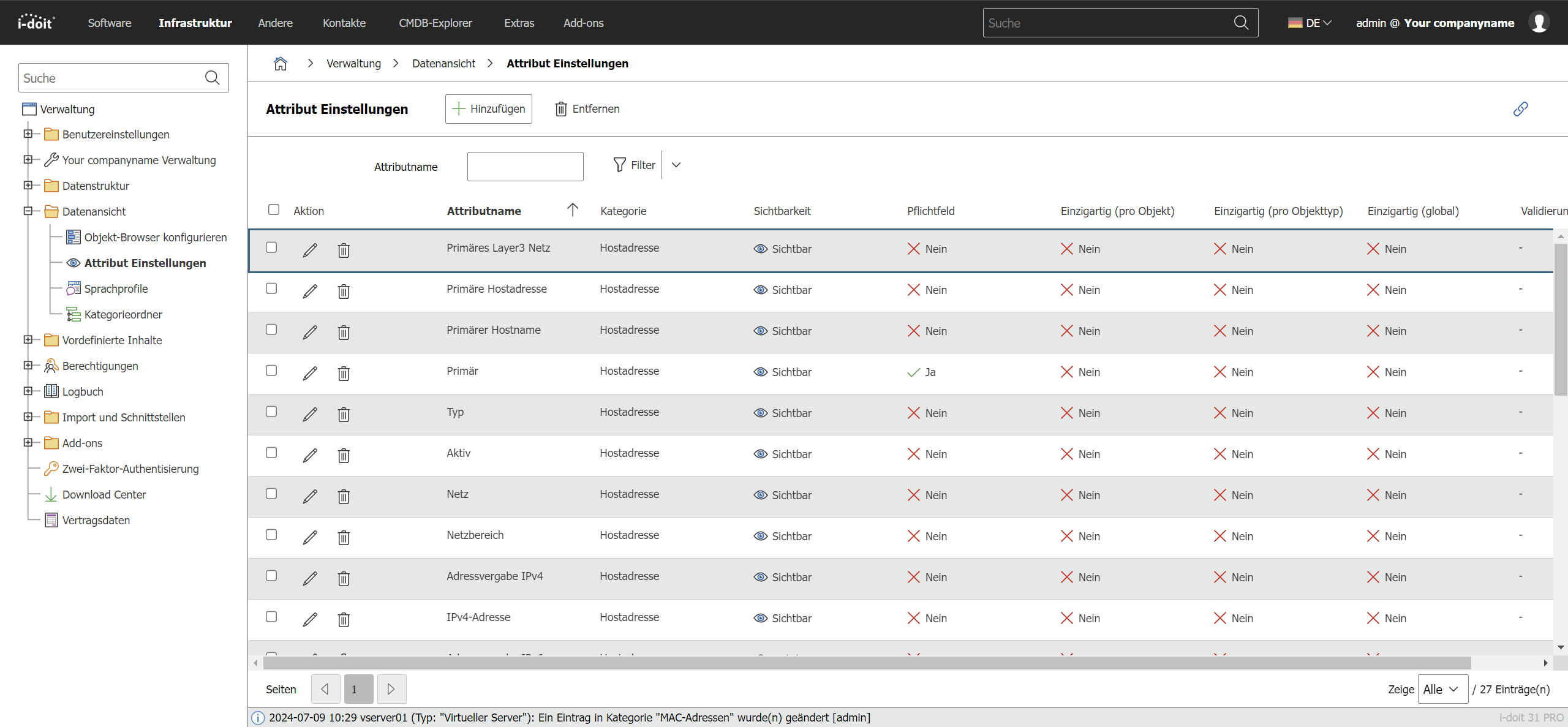The image size is (1568, 727).
Task: Go to next page arrow
Action: pos(391,689)
